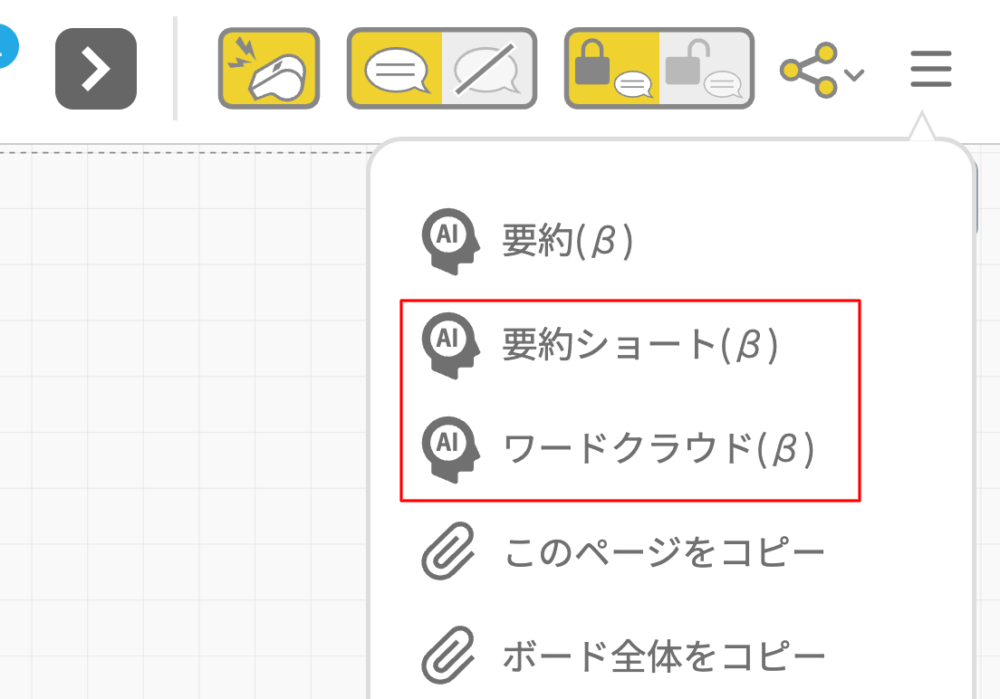Click the blue circle at the toolbar edge

pyautogui.click(x=6, y=46)
